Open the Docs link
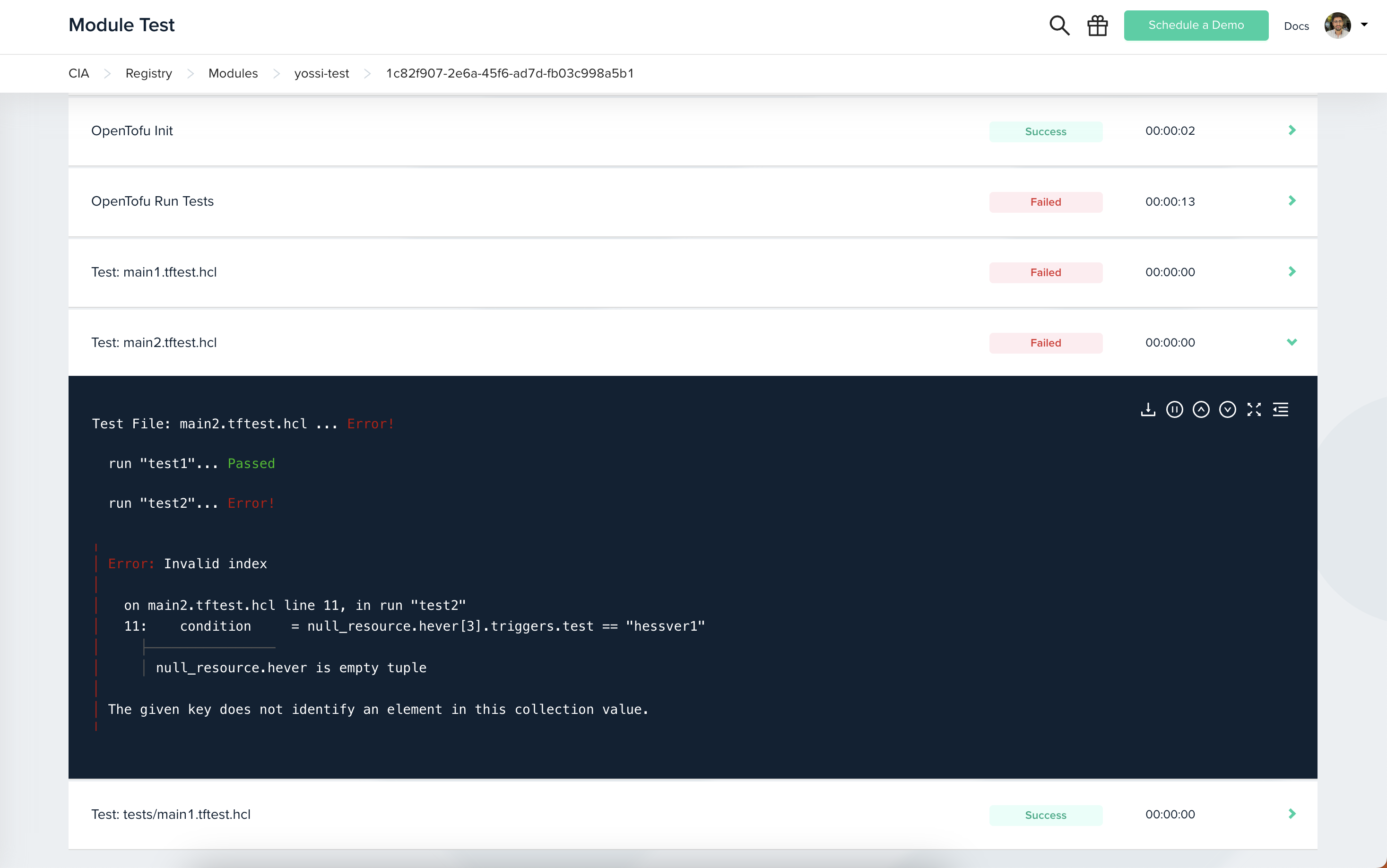 tap(1296, 26)
